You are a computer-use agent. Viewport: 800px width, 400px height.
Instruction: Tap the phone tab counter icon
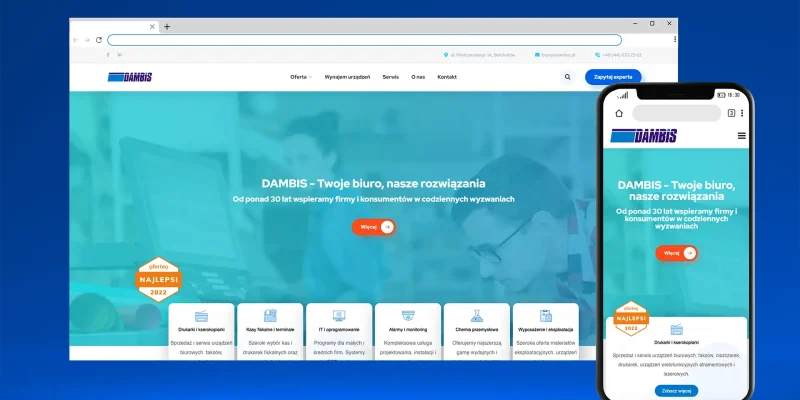point(731,113)
